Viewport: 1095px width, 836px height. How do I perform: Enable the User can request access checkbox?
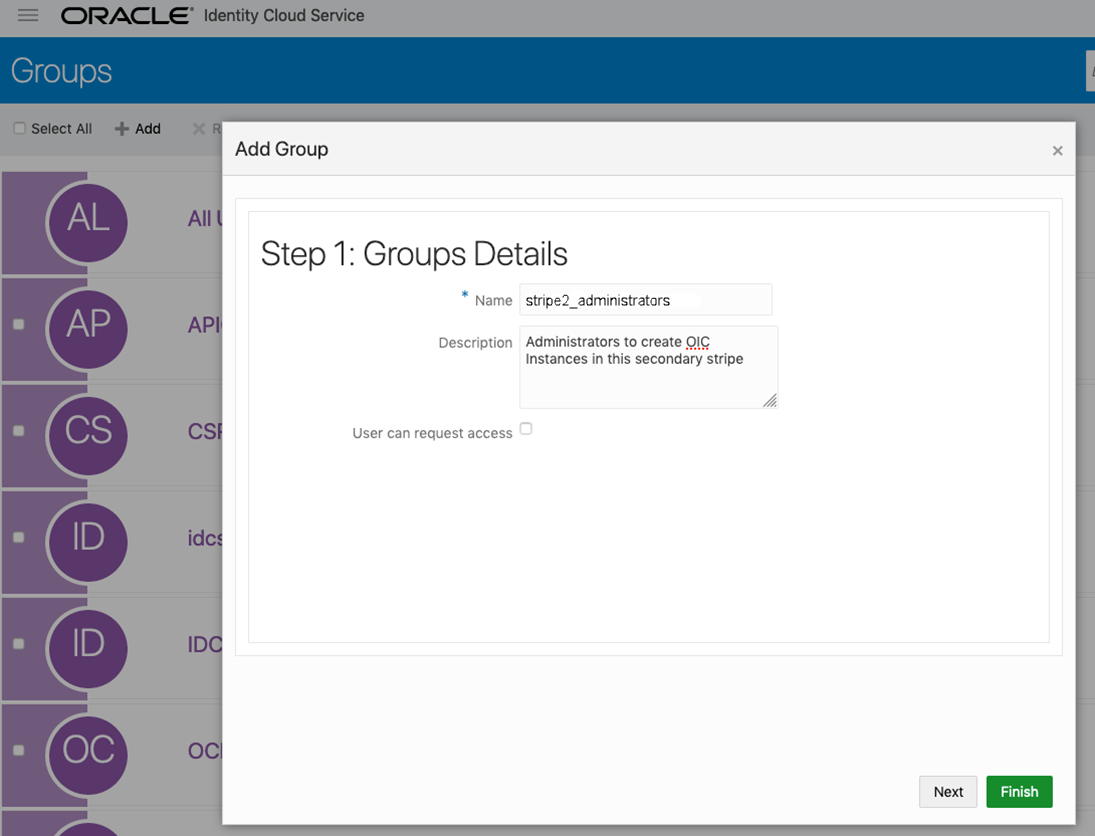[x=526, y=428]
